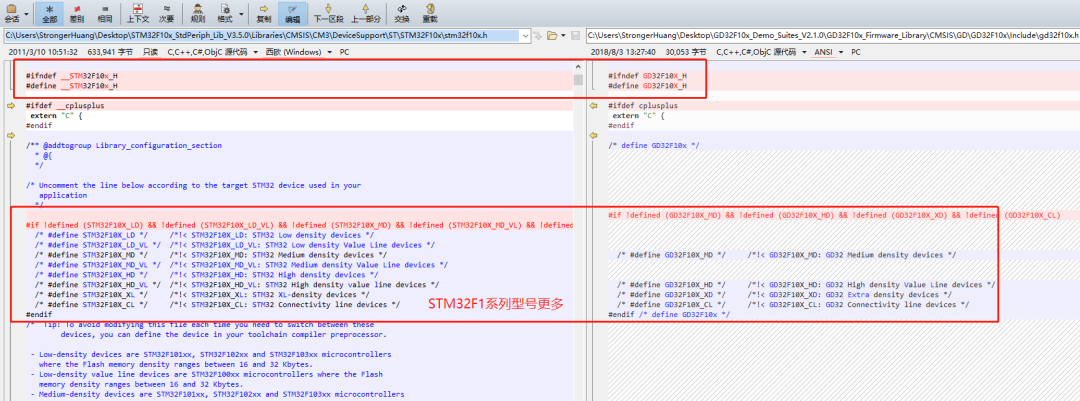Click right pane PC line-ending label
This screenshot has width=1080, height=401.
pyautogui.click(x=856, y=52)
